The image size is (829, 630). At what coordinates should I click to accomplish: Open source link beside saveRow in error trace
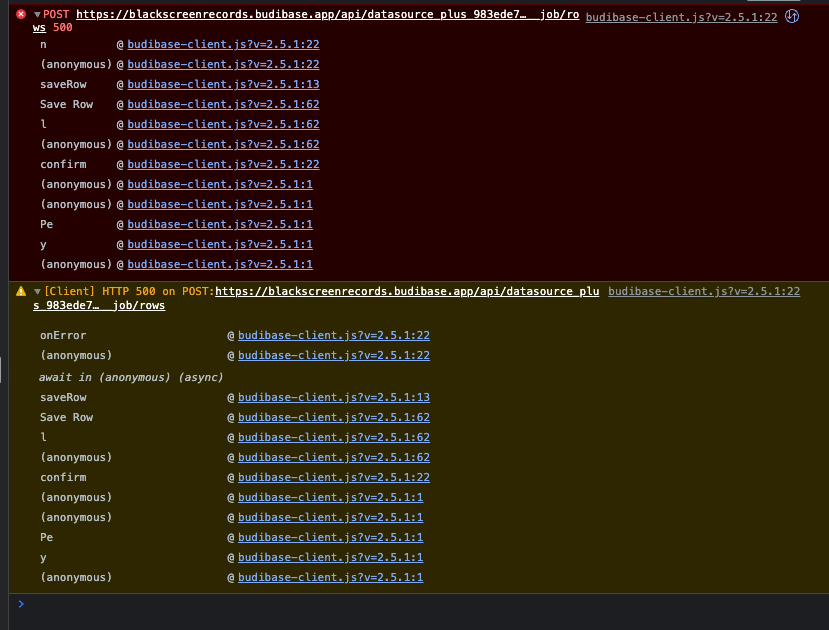click(x=220, y=84)
